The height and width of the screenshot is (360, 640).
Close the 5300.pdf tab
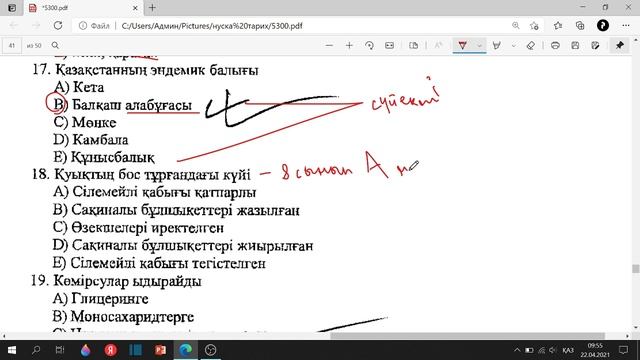click(x=135, y=8)
